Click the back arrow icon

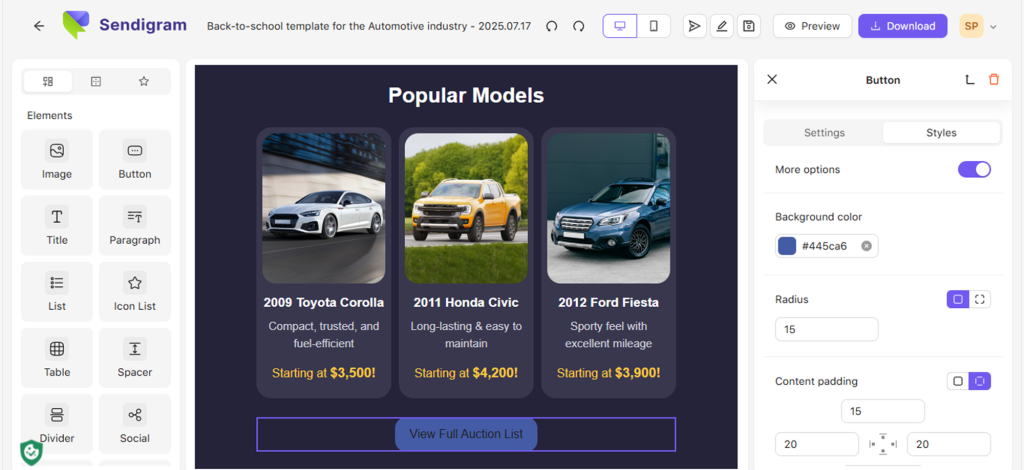click(39, 26)
